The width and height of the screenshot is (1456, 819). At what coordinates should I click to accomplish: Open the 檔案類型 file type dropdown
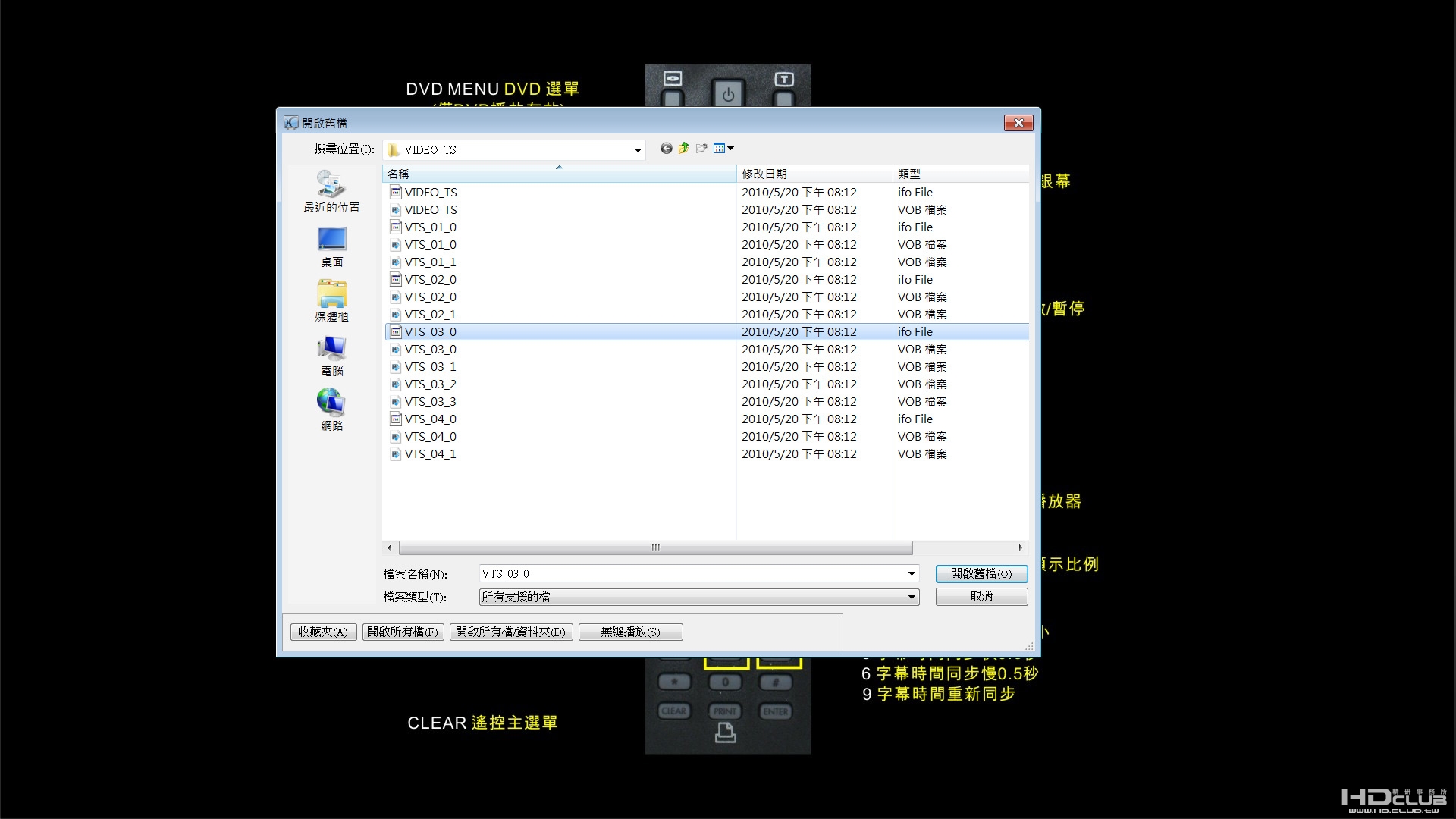[910, 597]
